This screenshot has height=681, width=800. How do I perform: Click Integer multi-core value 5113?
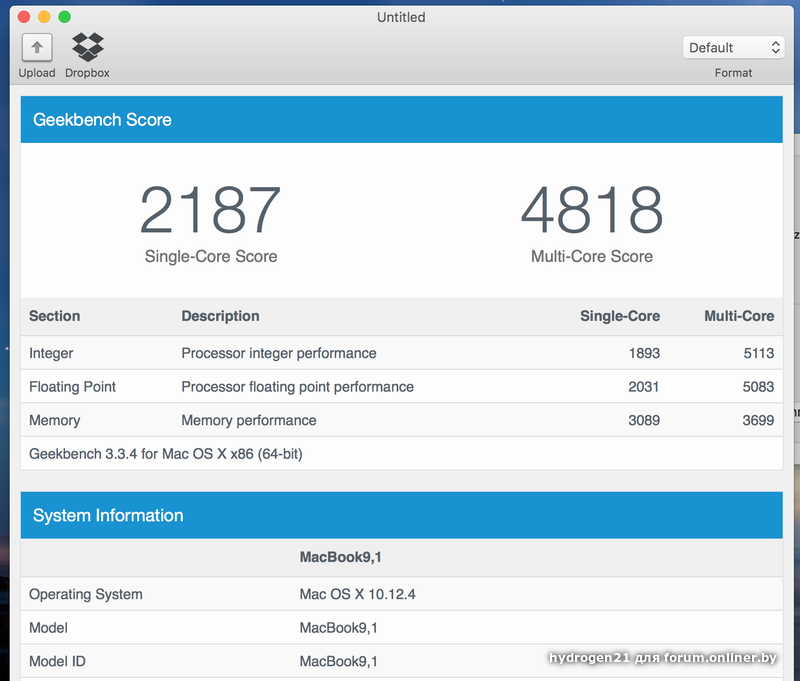(x=759, y=353)
